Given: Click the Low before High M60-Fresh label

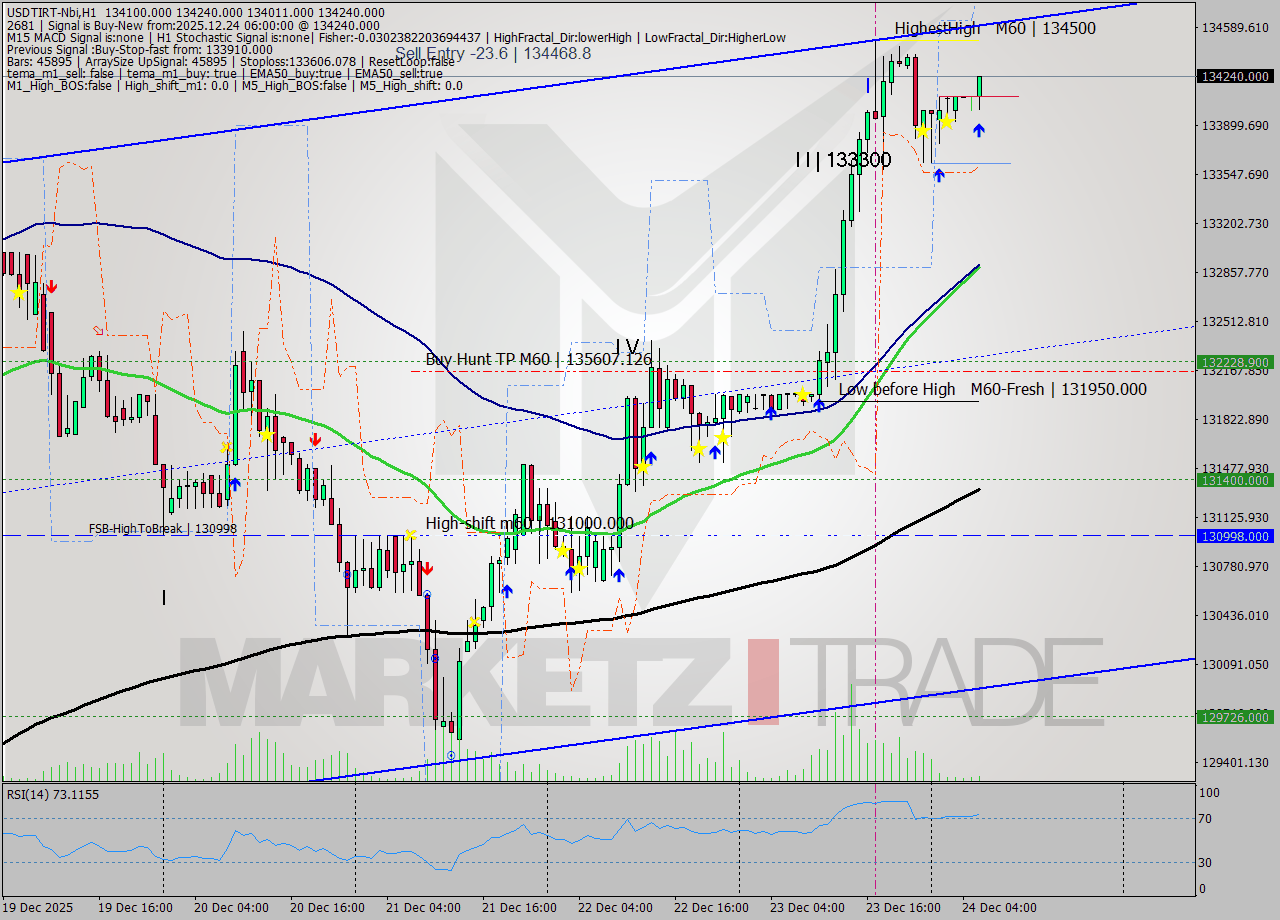Looking at the screenshot, I should 995,390.
